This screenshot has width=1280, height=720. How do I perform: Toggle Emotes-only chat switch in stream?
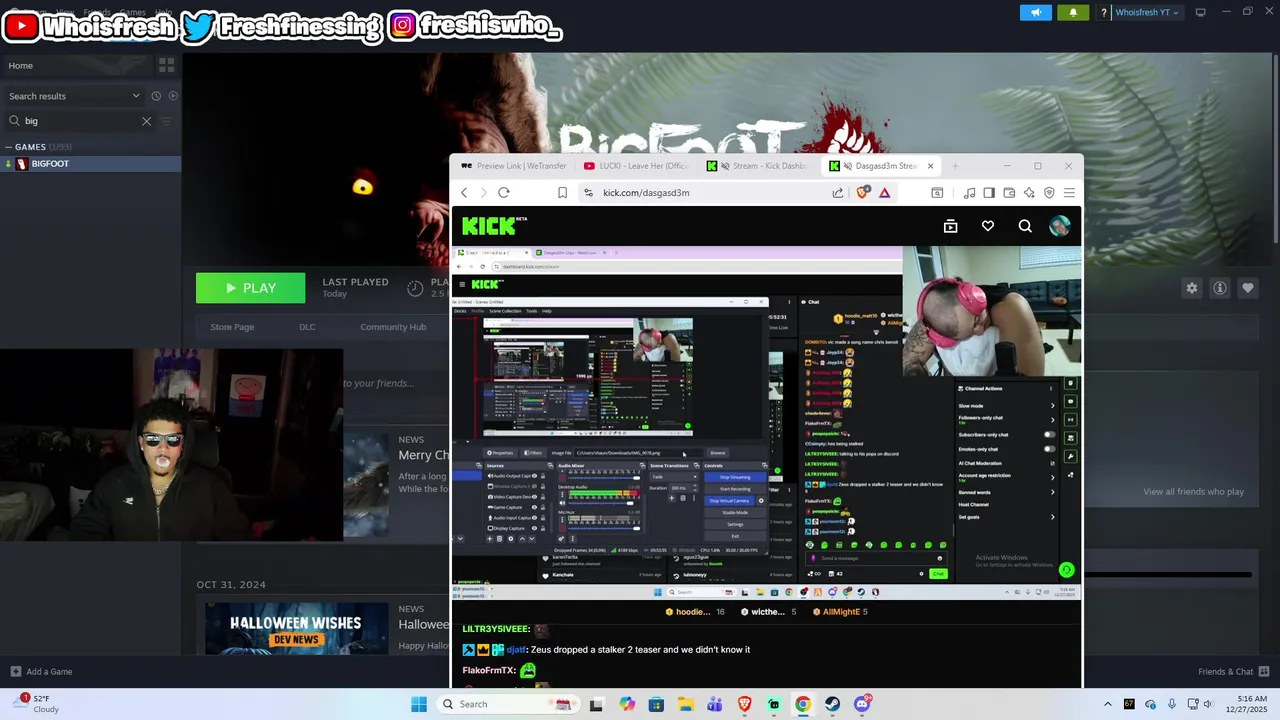[1049, 449]
